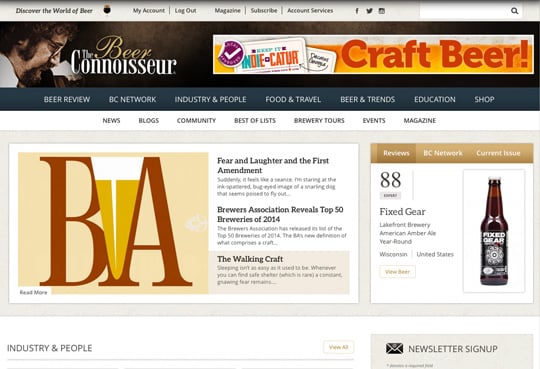Open The Walking Craft article
Viewport: 540px width, 369px height.
(x=250, y=259)
